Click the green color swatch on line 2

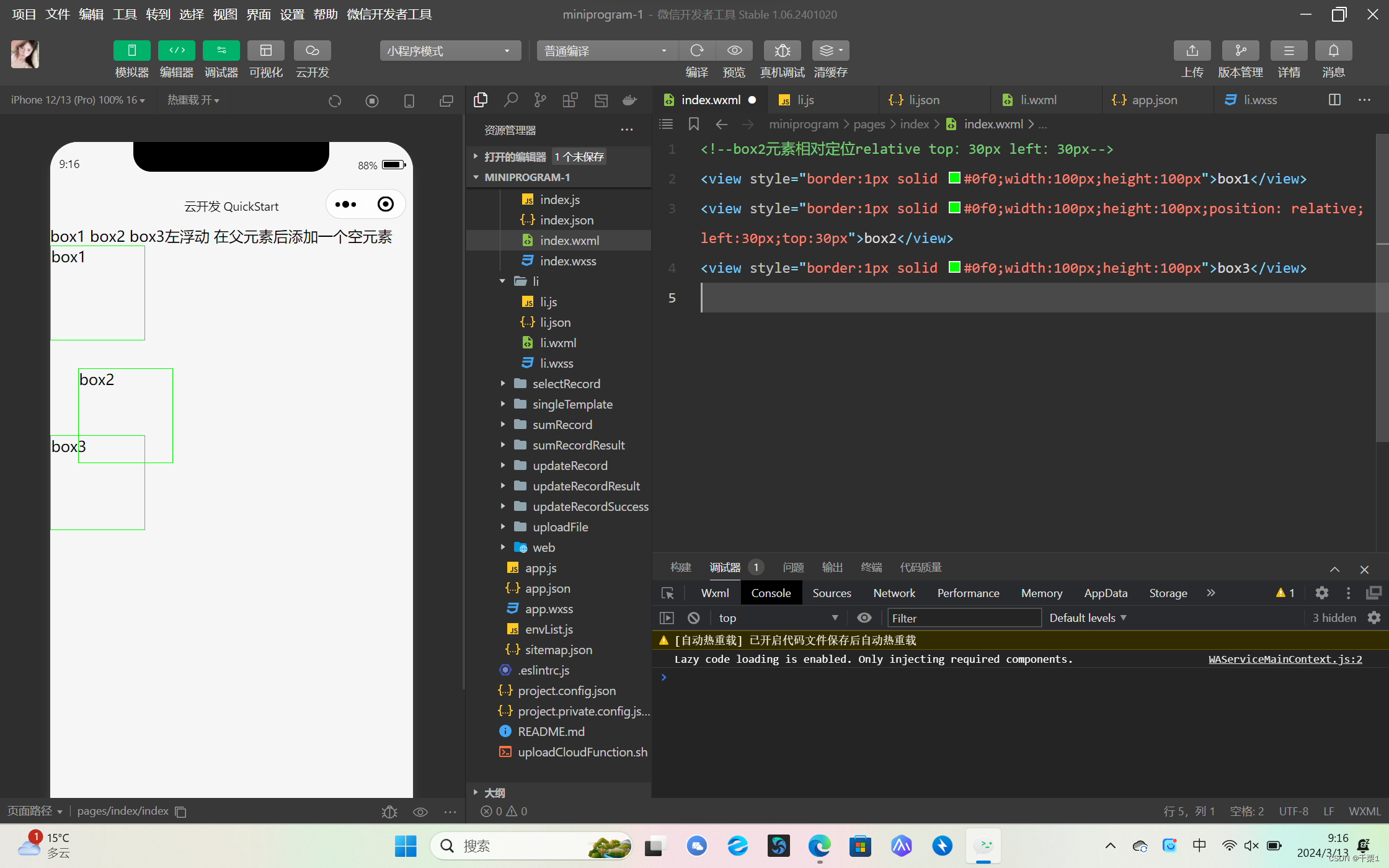(x=954, y=179)
